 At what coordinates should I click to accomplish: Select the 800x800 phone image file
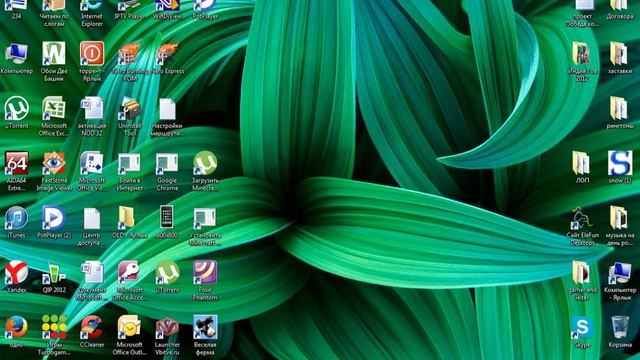(x=167, y=222)
